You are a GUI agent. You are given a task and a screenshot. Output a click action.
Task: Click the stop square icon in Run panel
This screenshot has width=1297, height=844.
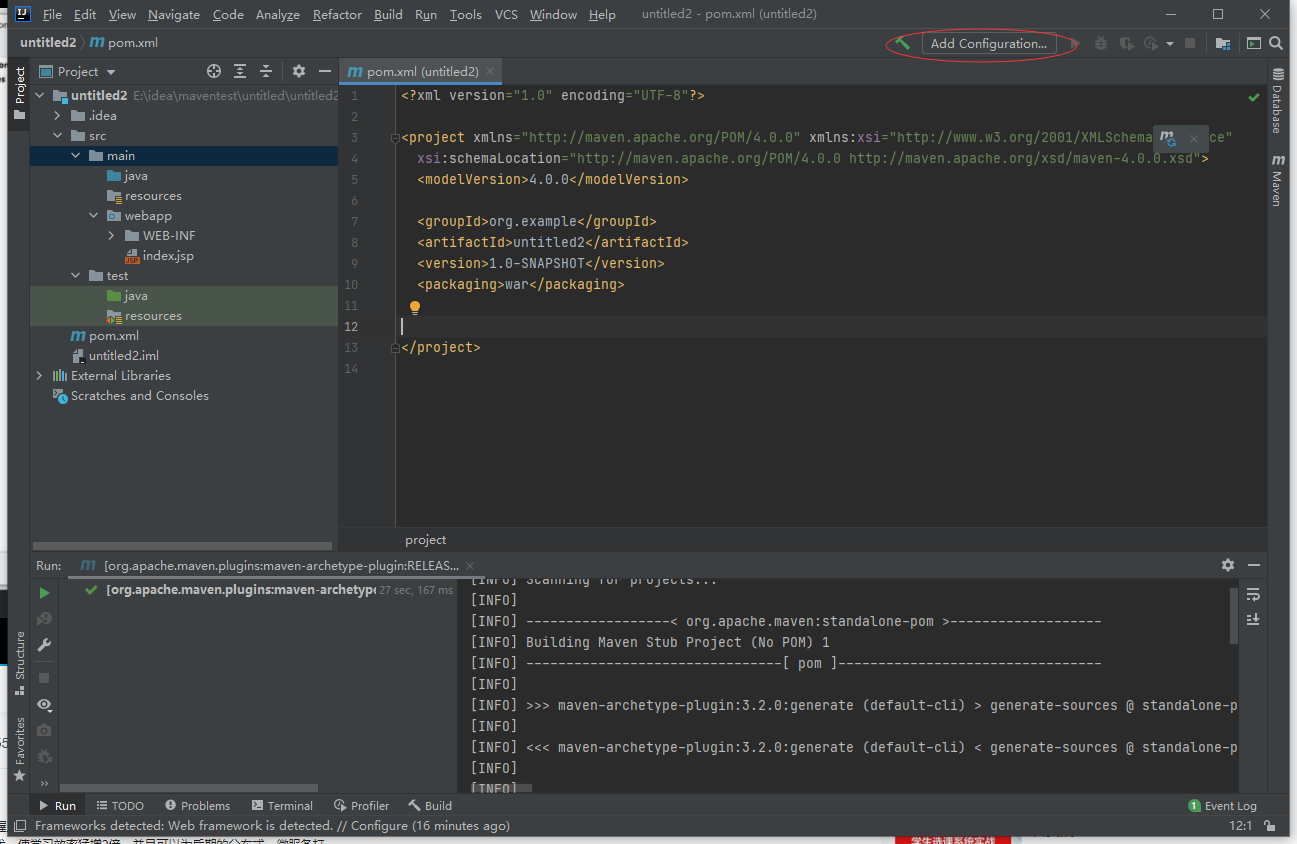coord(44,678)
